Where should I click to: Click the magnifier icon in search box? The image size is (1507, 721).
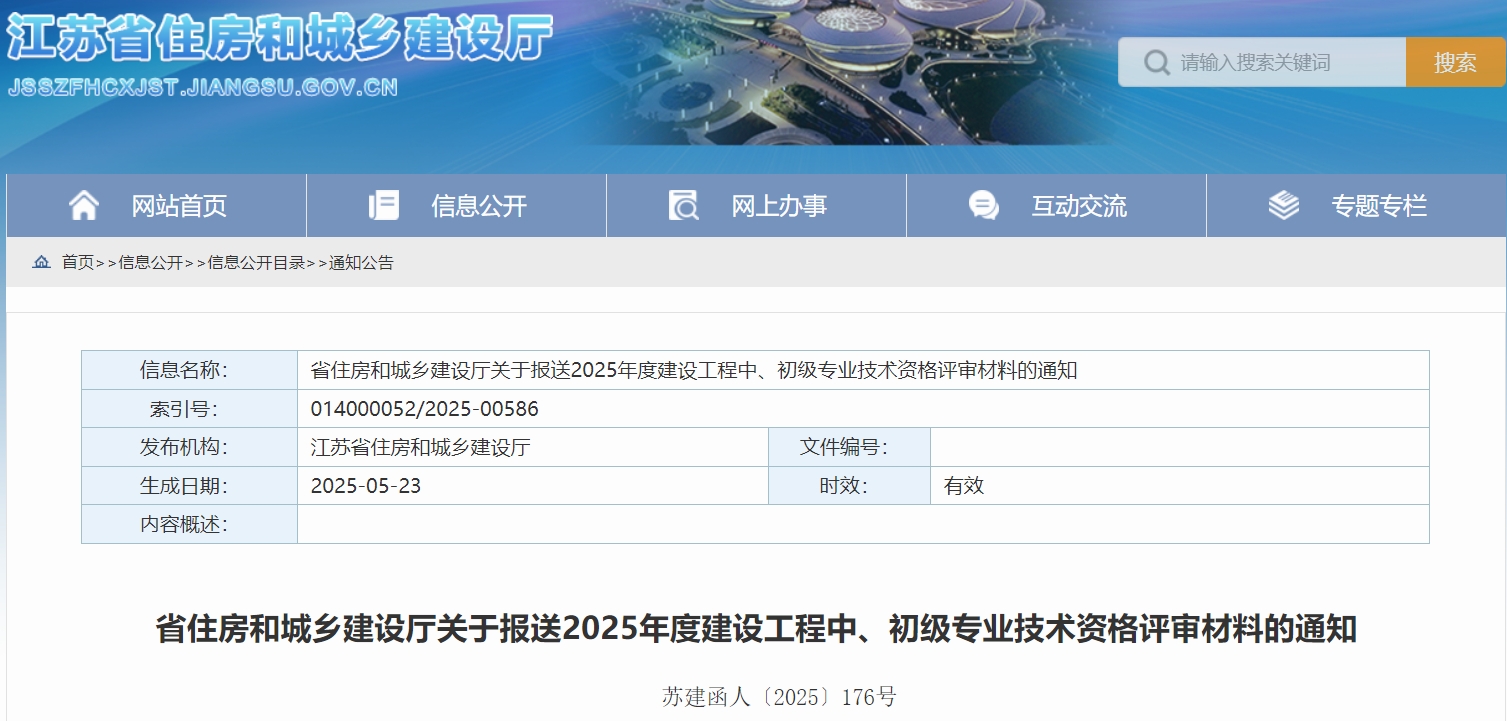(x=1156, y=63)
